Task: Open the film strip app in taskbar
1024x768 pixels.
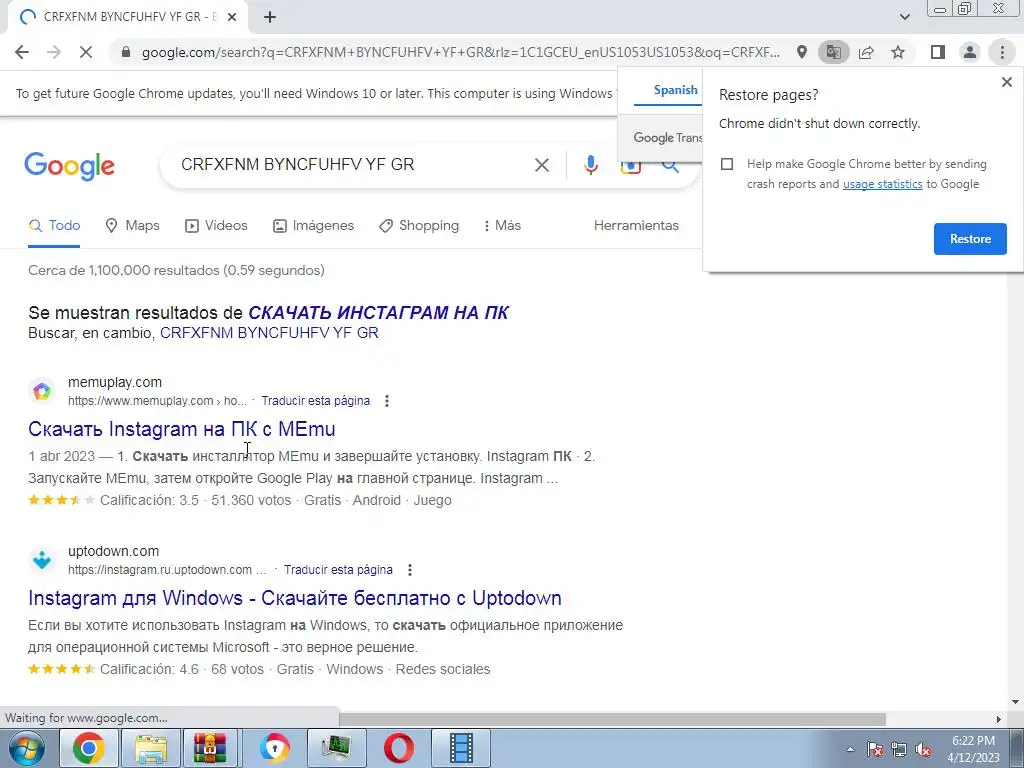Action: click(x=460, y=748)
